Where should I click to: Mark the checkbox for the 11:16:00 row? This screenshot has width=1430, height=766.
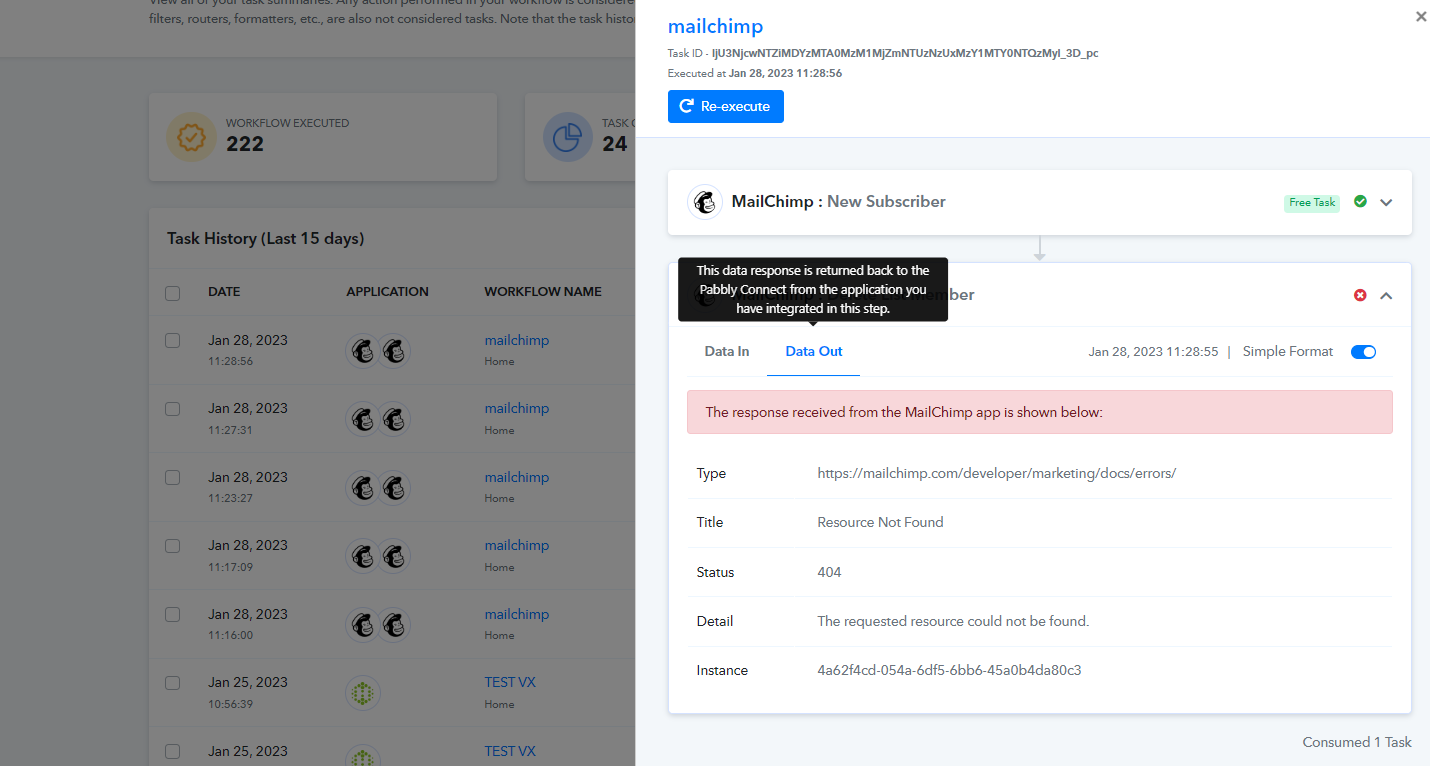(173, 614)
